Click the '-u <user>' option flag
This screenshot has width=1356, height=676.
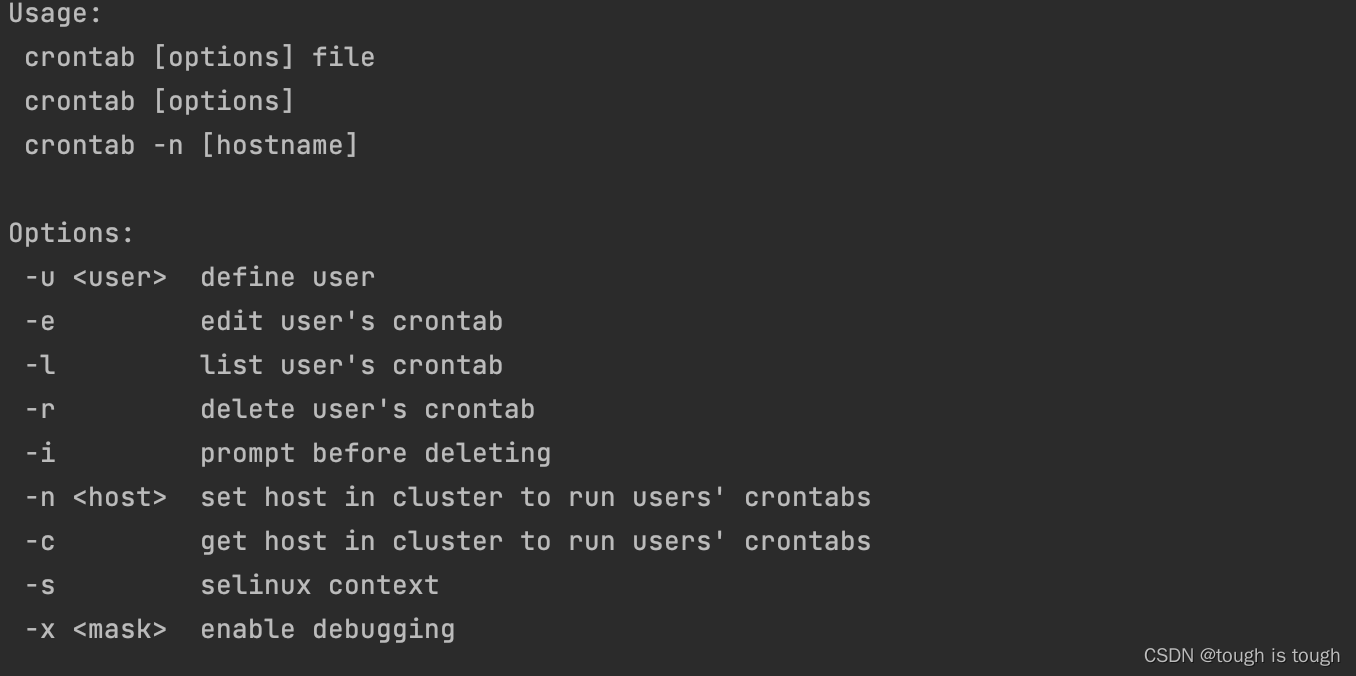[x=96, y=277]
